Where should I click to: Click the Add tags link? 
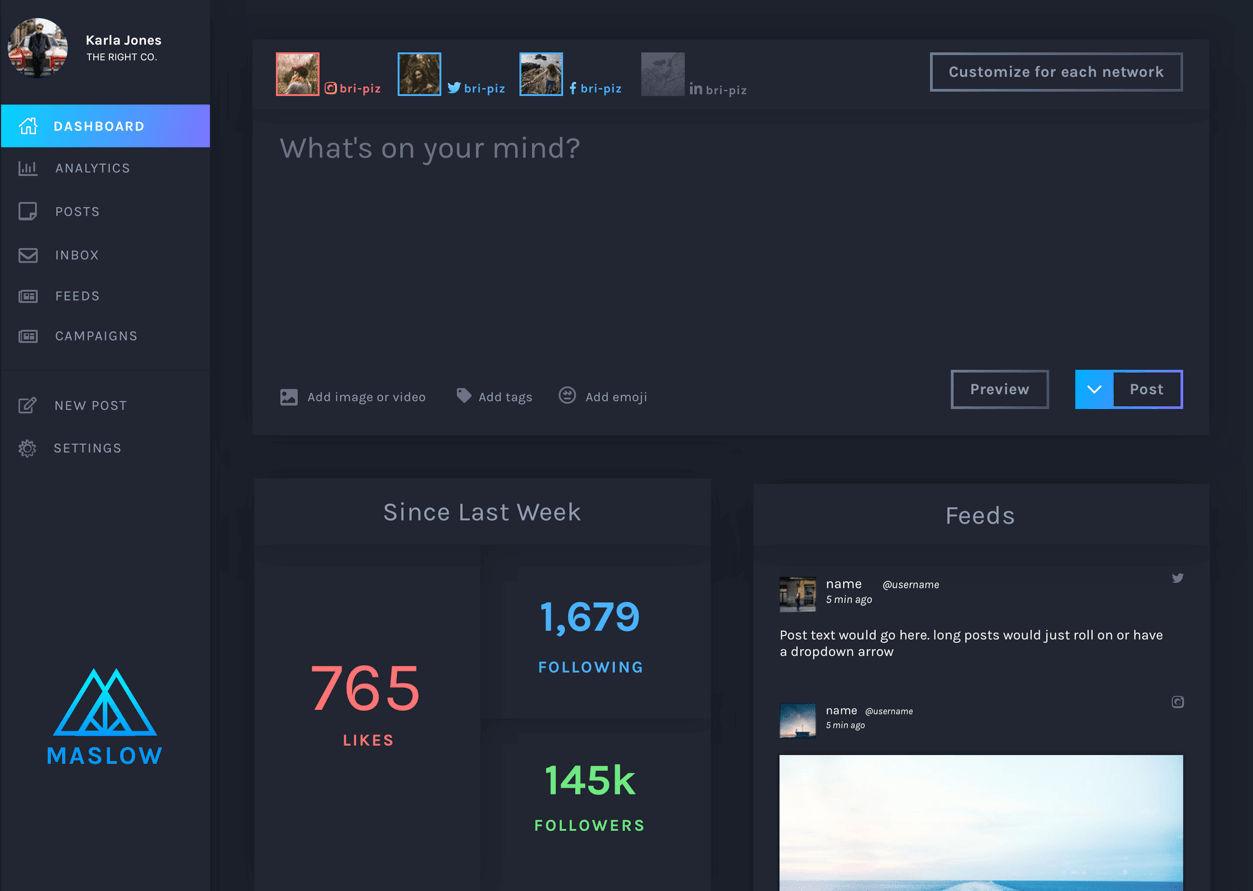[x=494, y=397]
